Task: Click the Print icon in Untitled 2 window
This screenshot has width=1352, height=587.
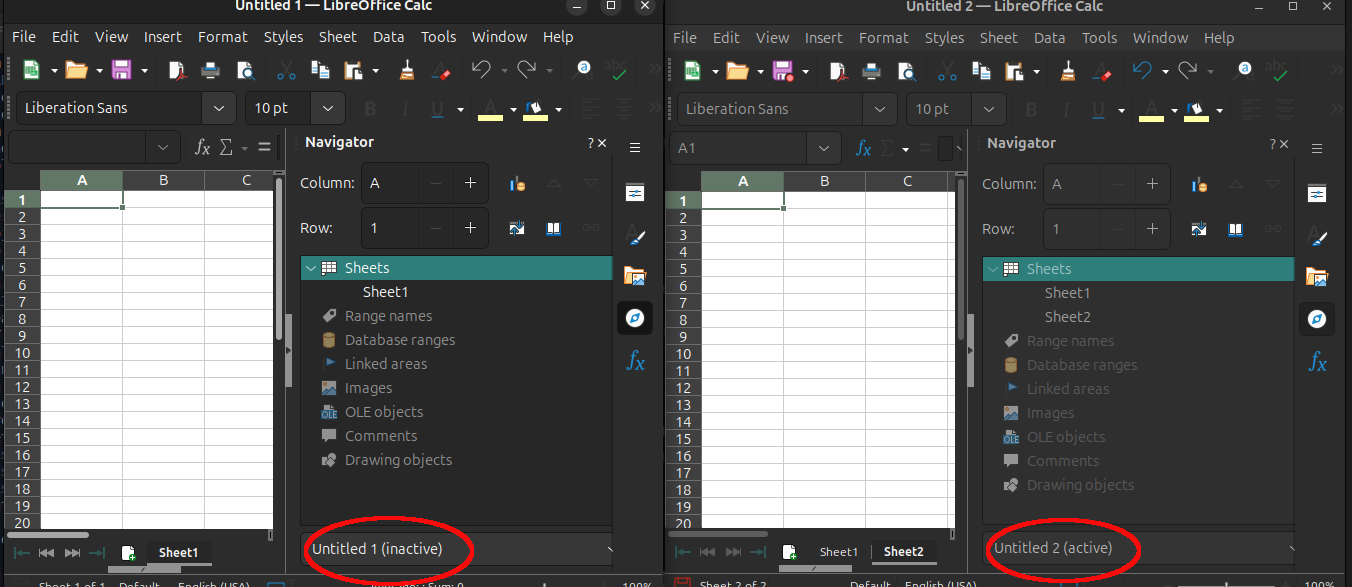Action: tap(871, 71)
